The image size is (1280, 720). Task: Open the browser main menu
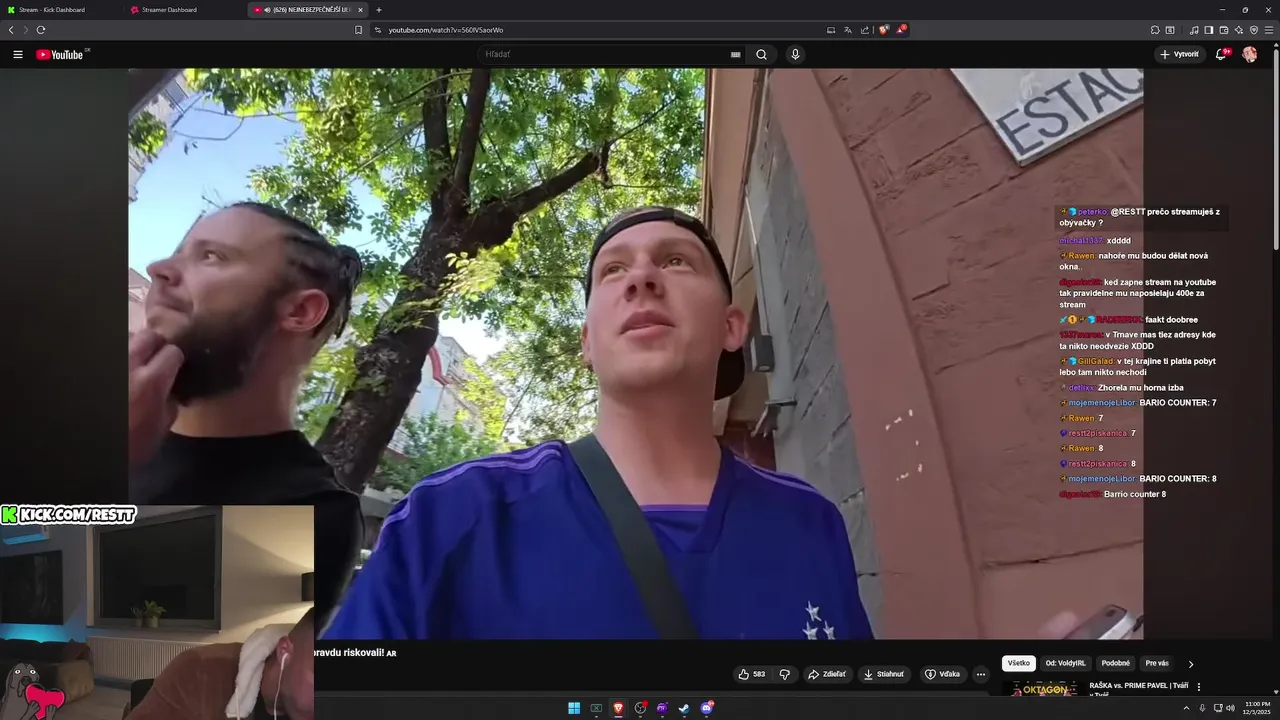click(1269, 30)
